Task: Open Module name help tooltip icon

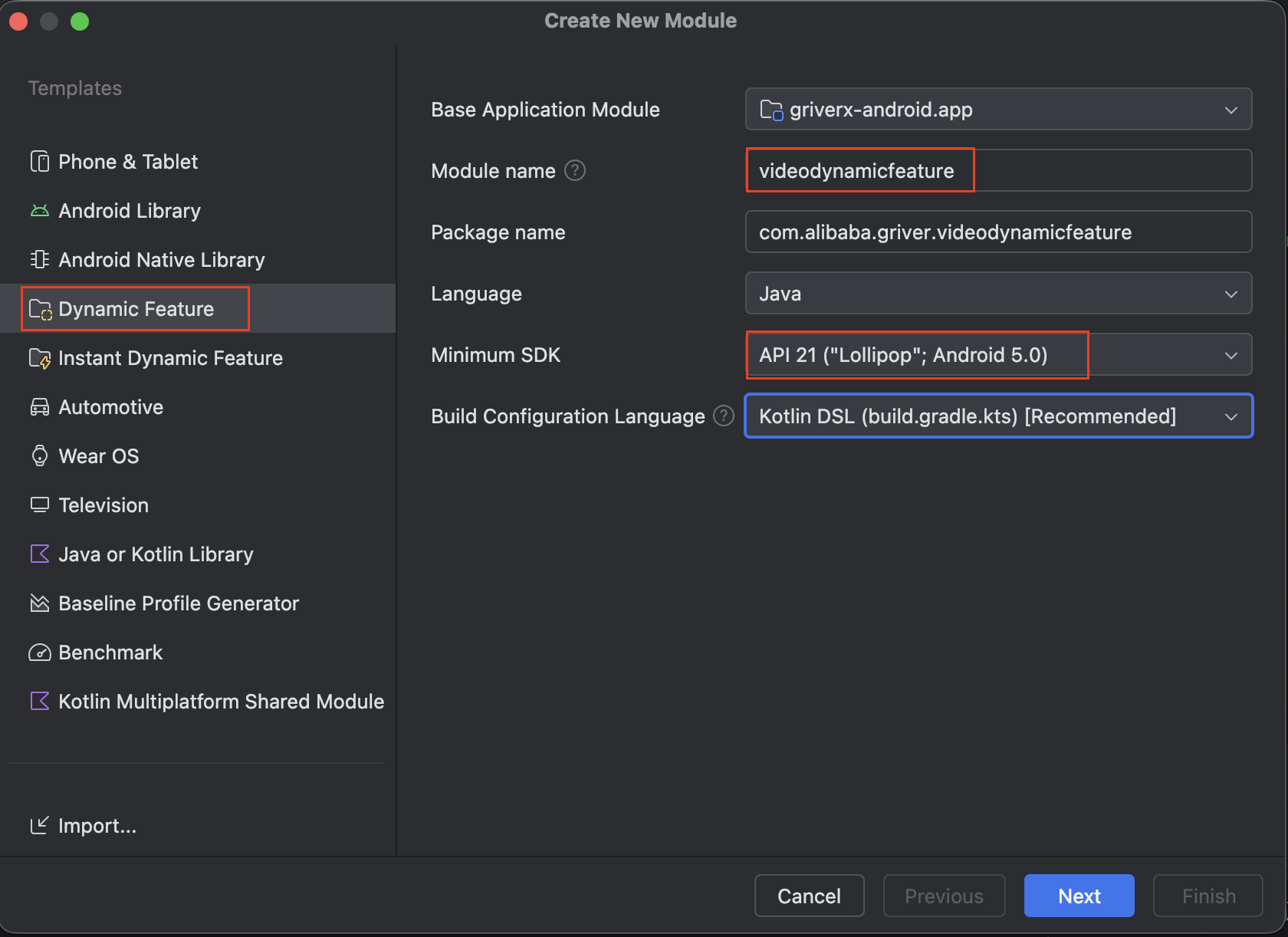Action: [575, 170]
